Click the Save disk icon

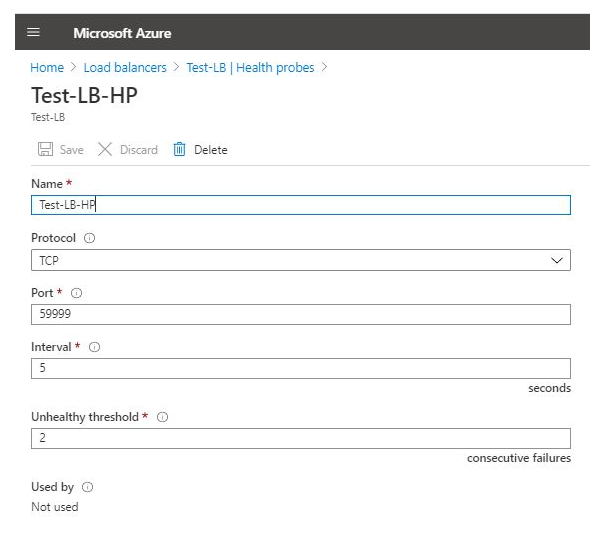pyautogui.click(x=45, y=149)
